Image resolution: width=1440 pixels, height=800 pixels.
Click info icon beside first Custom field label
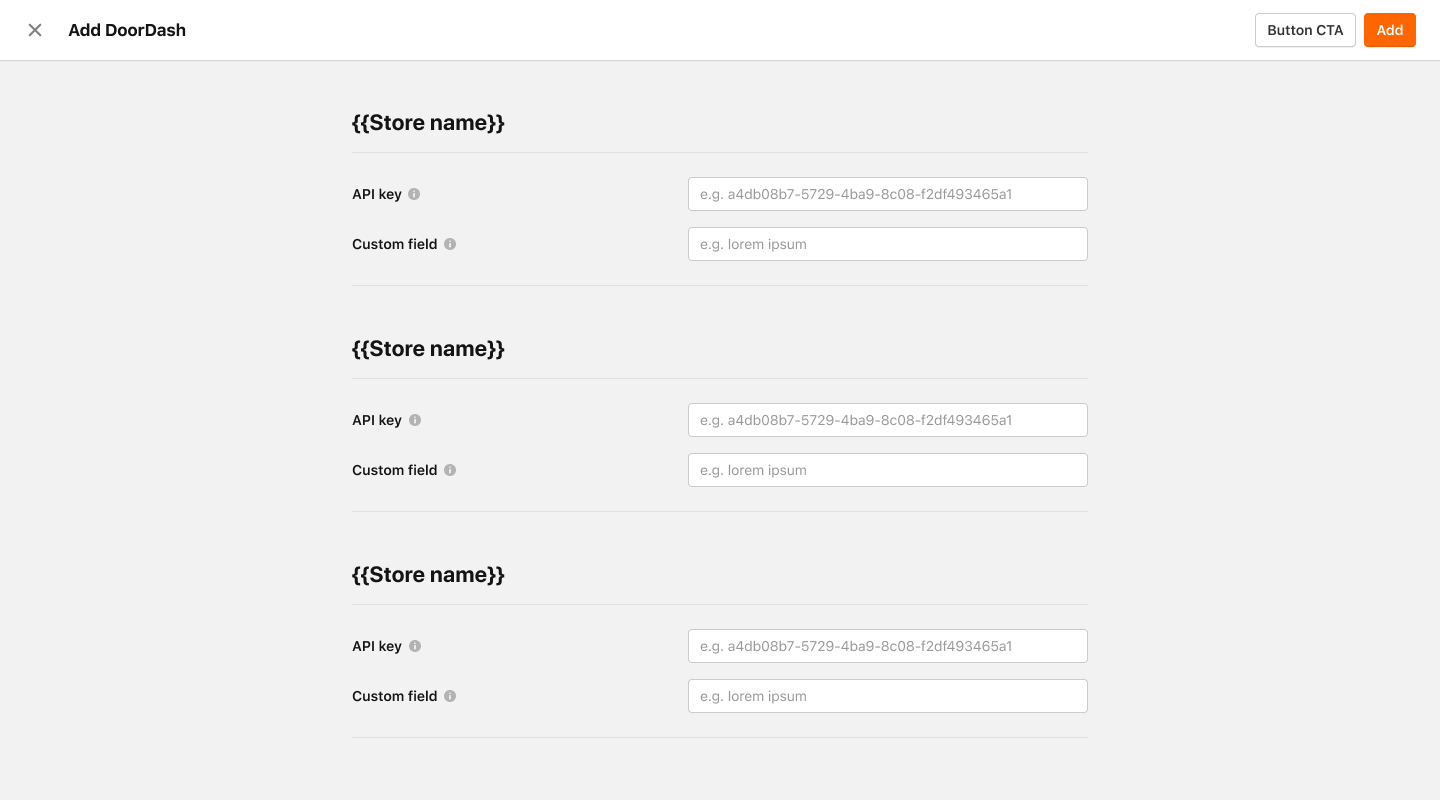click(x=450, y=244)
